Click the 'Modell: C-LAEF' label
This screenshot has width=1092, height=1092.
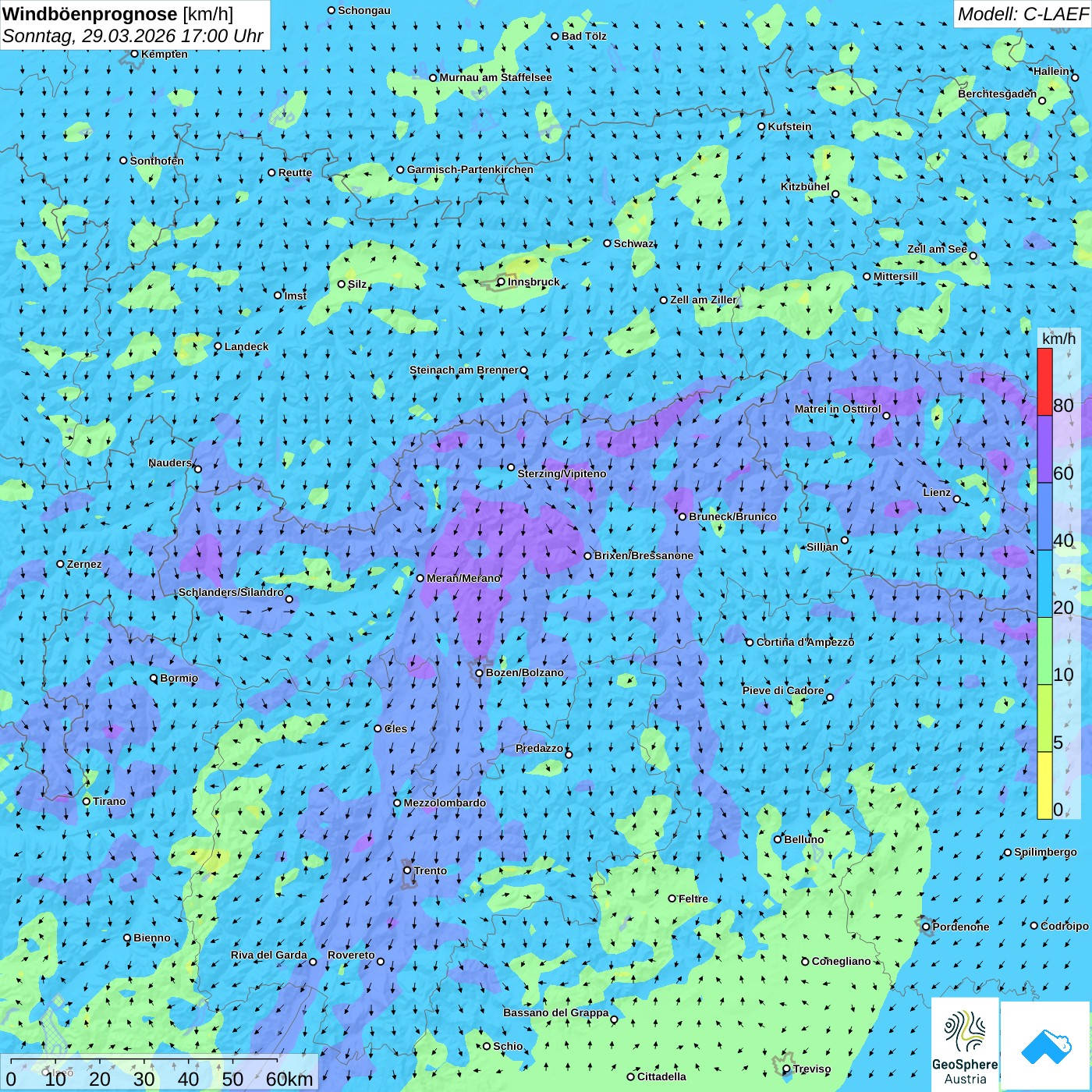click(x=1023, y=14)
